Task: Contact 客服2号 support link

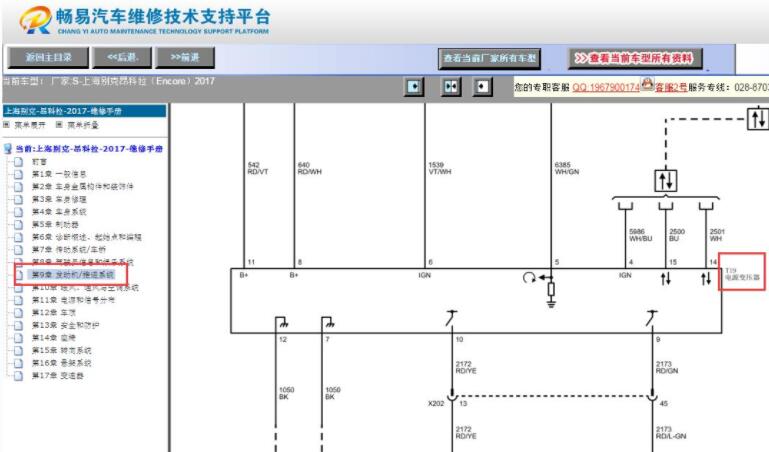Action: coord(671,87)
